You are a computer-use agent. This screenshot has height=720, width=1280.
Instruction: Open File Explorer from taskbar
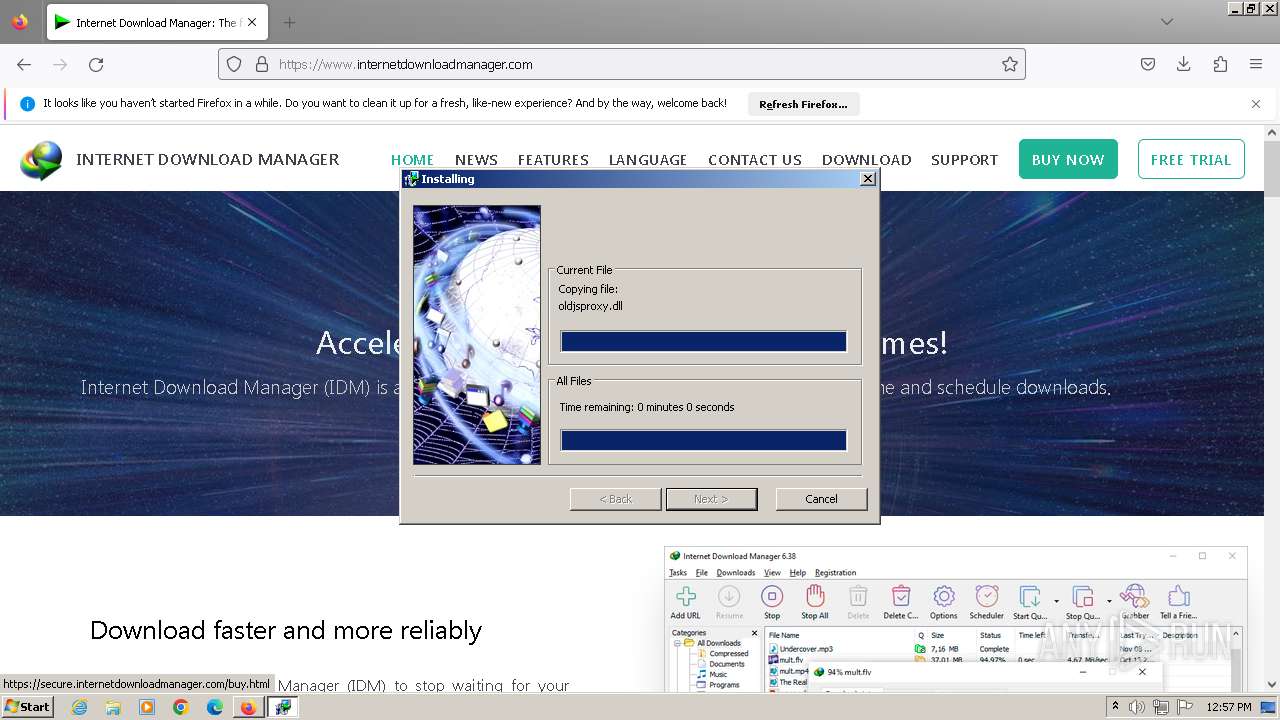tap(113, 707)
